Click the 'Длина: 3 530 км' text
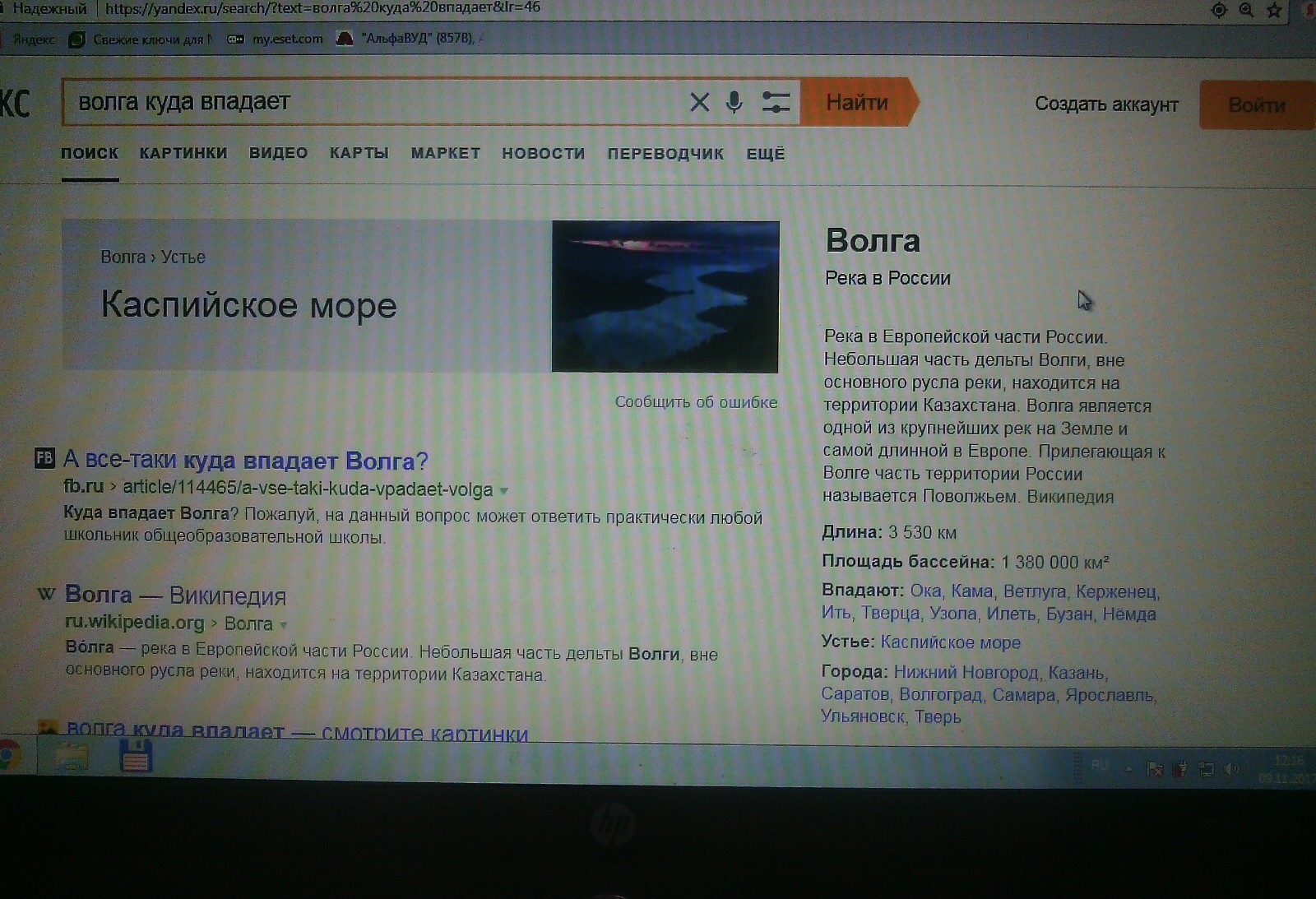This screenshot has width=1316, height=899. pos(889,532)
